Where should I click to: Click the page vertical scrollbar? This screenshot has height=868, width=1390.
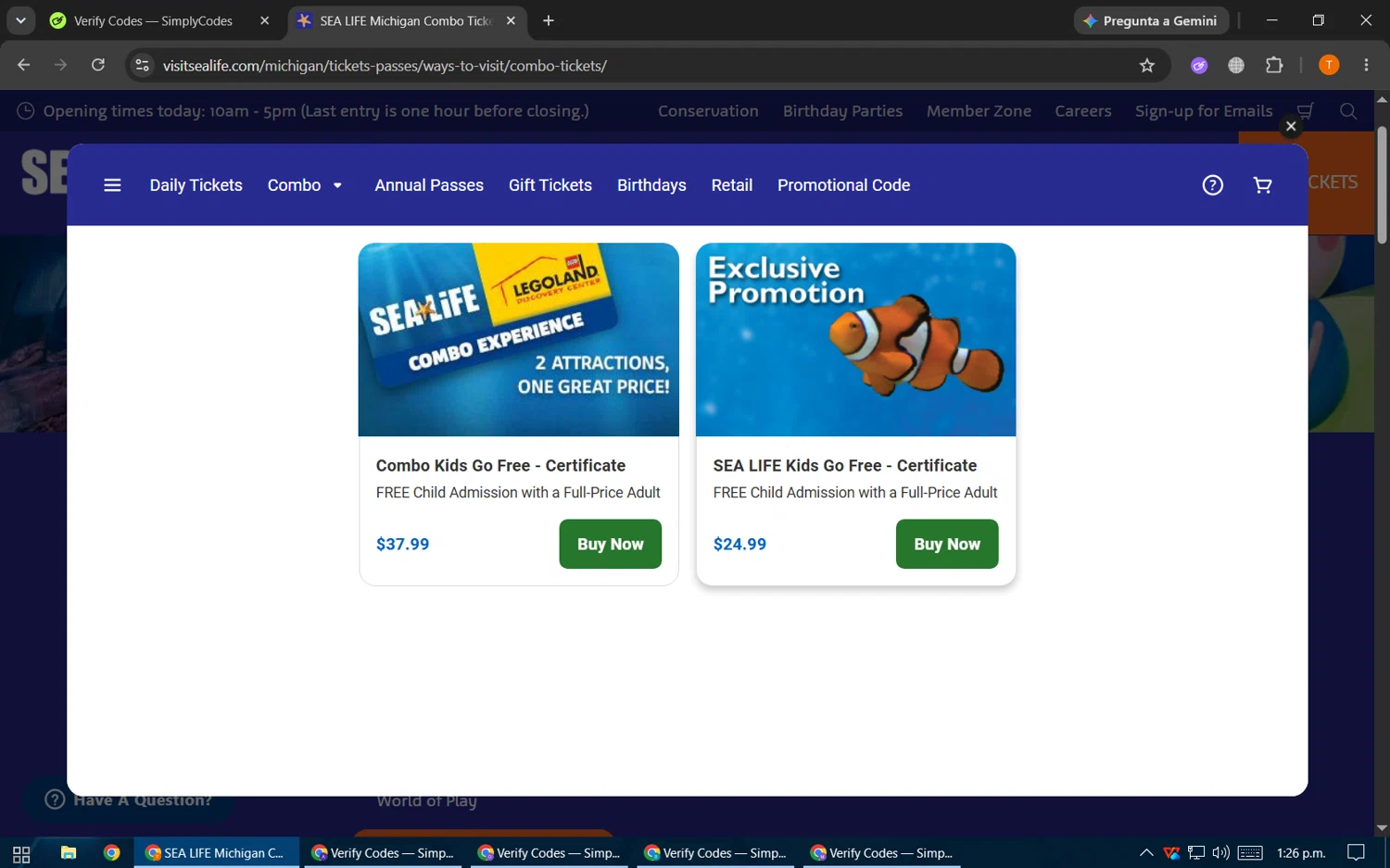(x=1382, y=185)
